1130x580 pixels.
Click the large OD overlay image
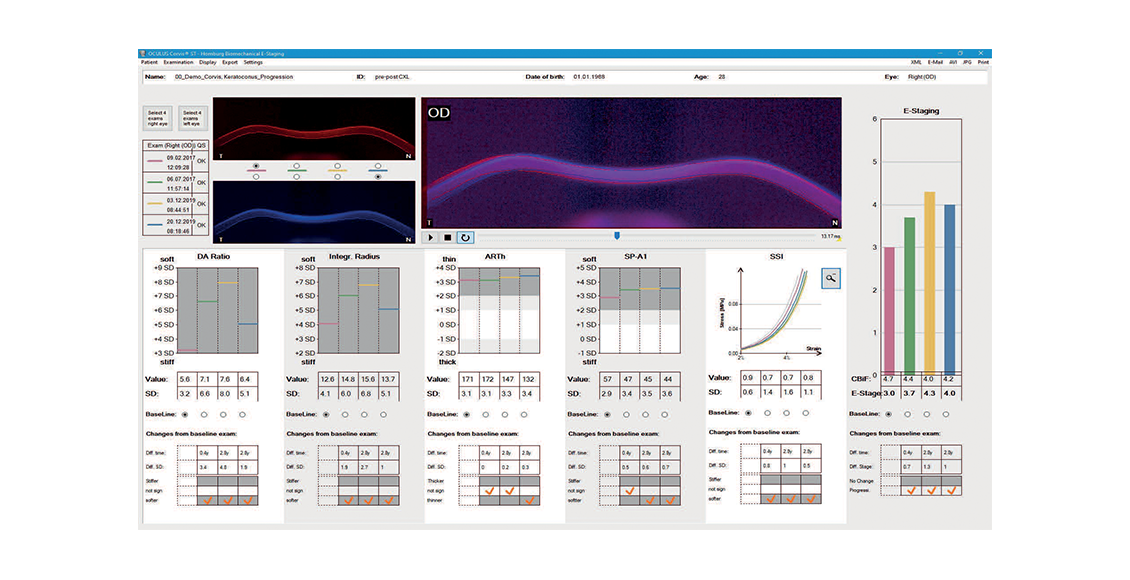[631, 163]
